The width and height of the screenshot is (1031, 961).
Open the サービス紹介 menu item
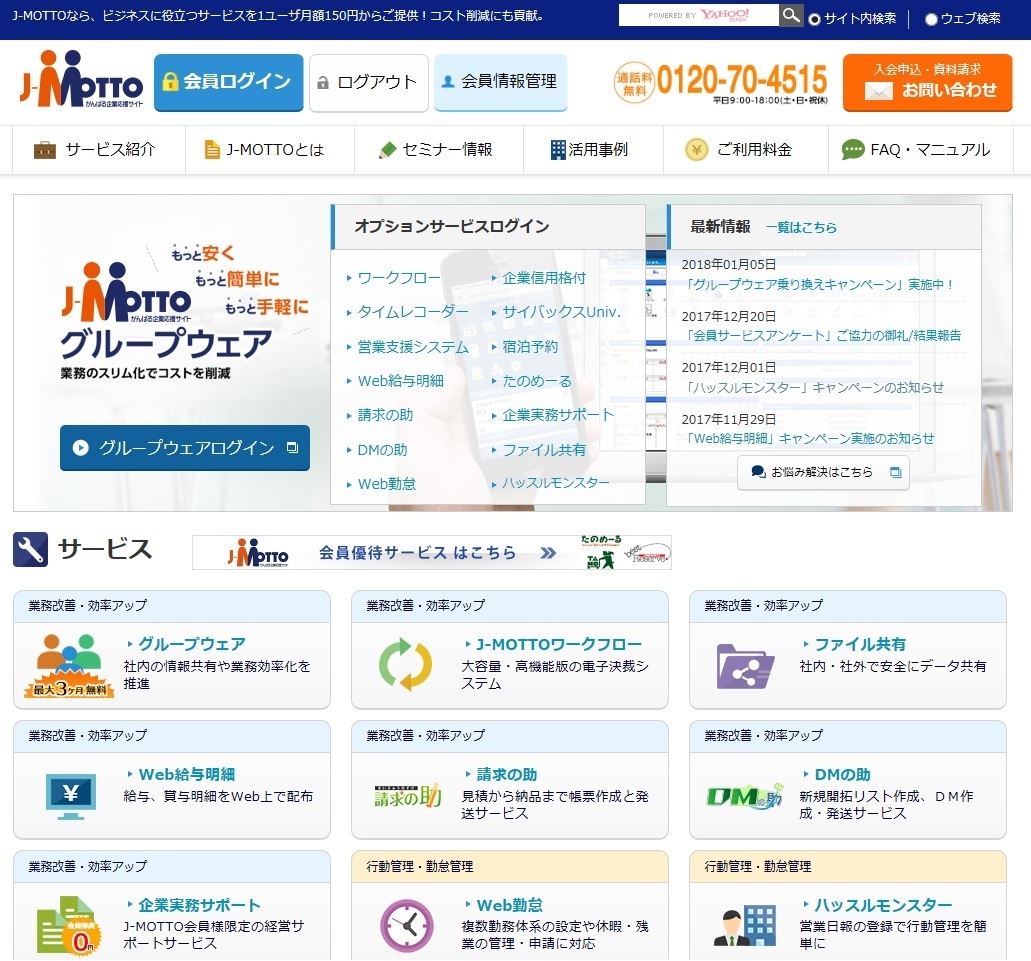(x=96, y=150)
